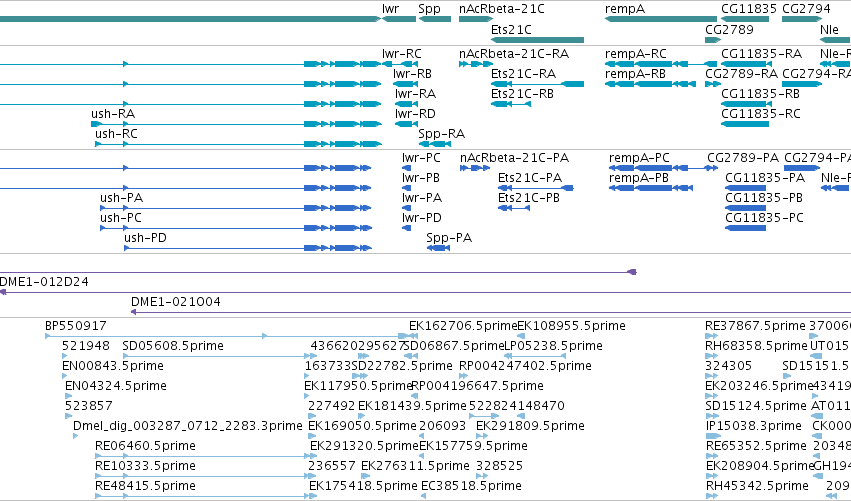Click the lwr gene label
The height and width of the screenshot is (501, 851).
pos(390,9)
